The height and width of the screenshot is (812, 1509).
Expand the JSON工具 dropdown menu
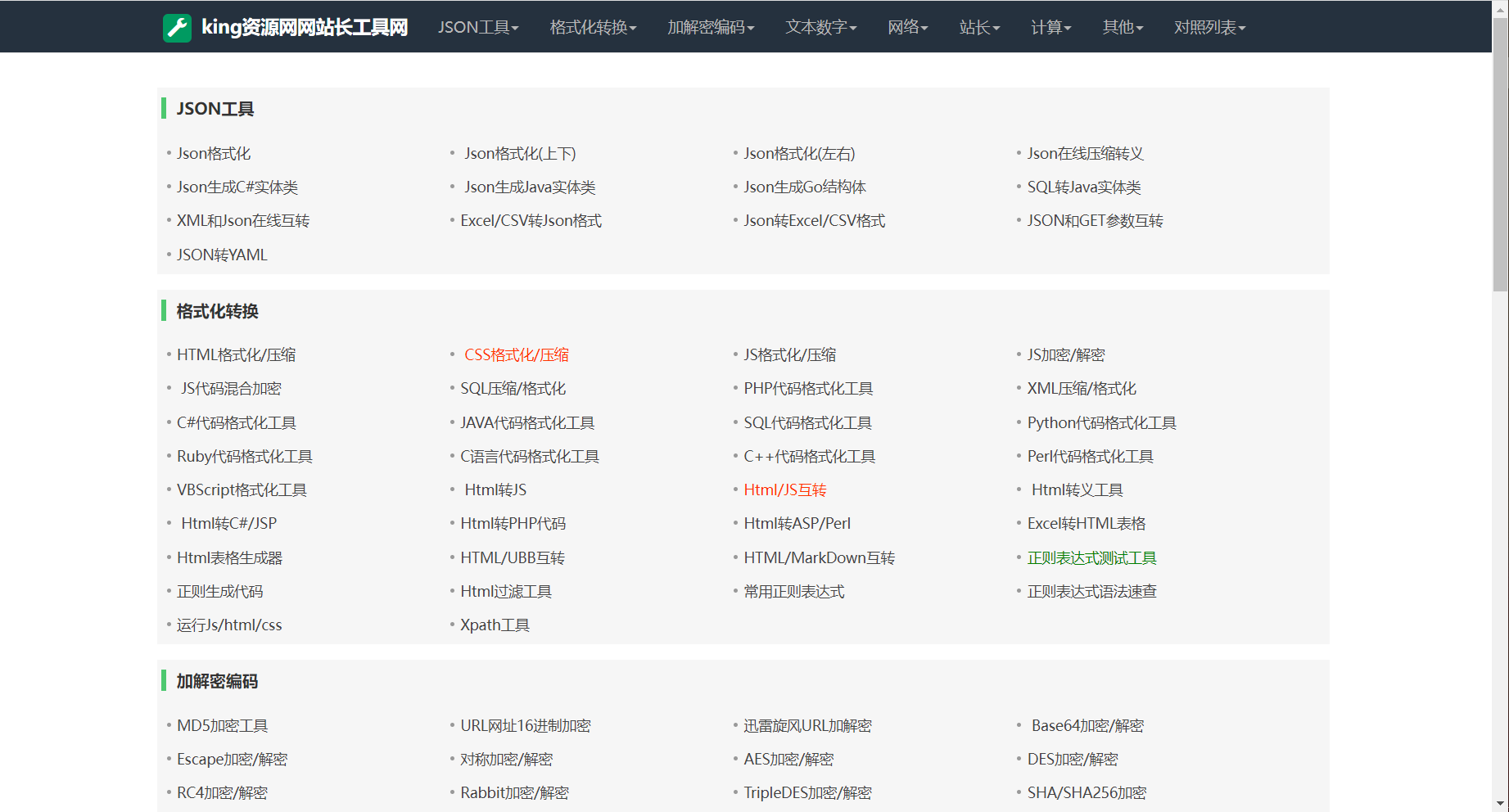click(478, 27)
